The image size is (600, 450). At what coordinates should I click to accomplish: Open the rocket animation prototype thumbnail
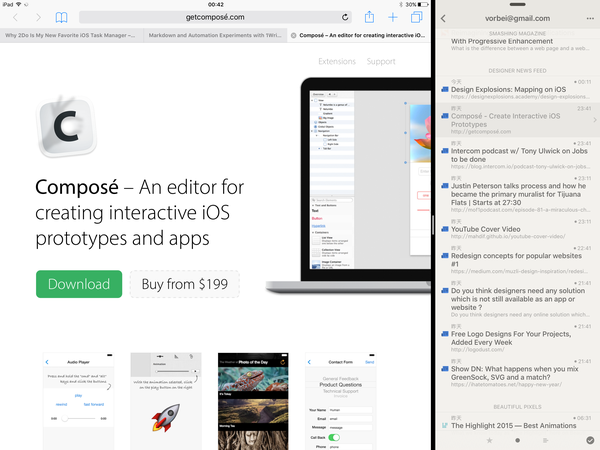tap(166, 401)
